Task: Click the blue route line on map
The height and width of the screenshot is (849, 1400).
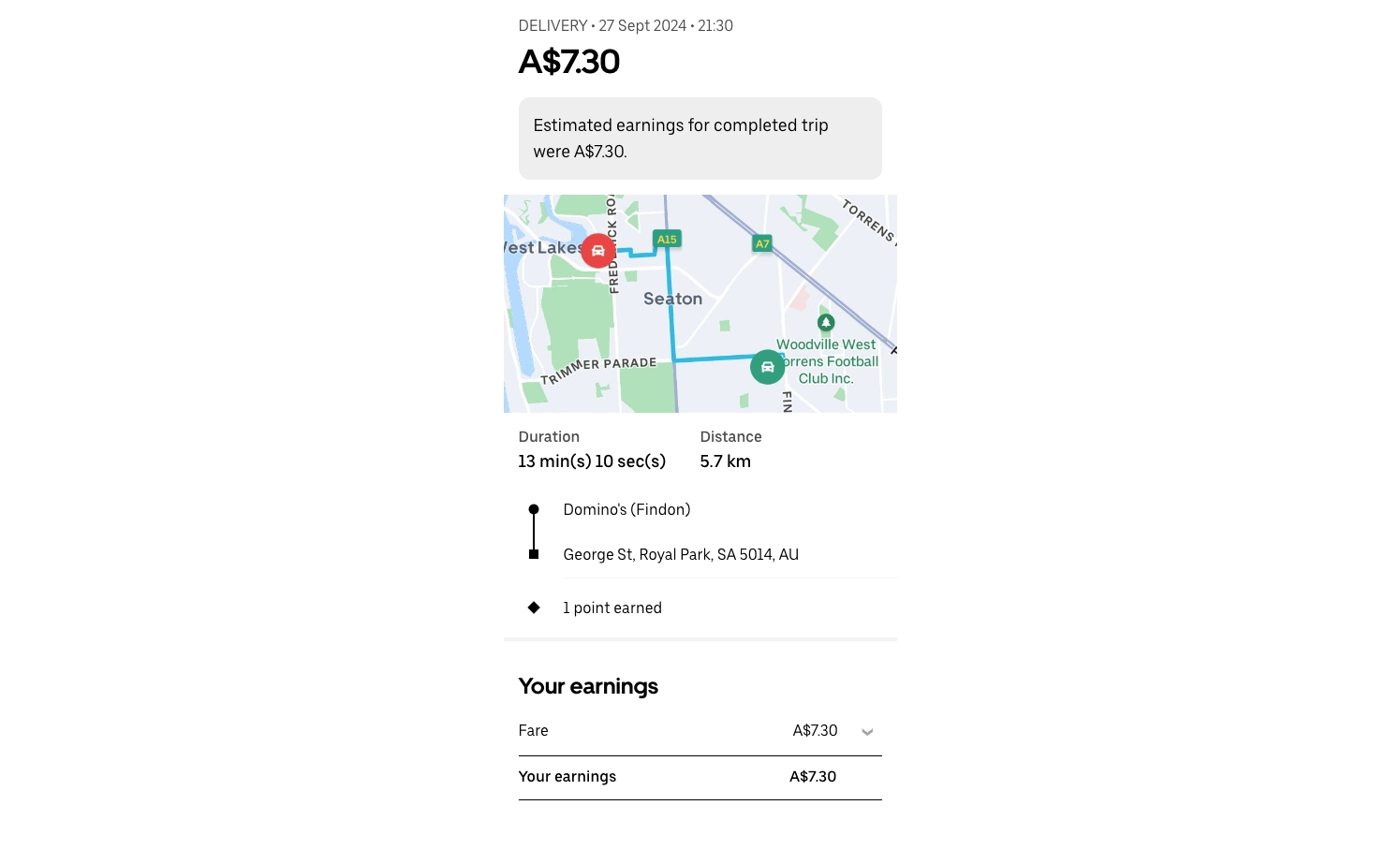Action: pyautogui.click(x=671, y=309)
